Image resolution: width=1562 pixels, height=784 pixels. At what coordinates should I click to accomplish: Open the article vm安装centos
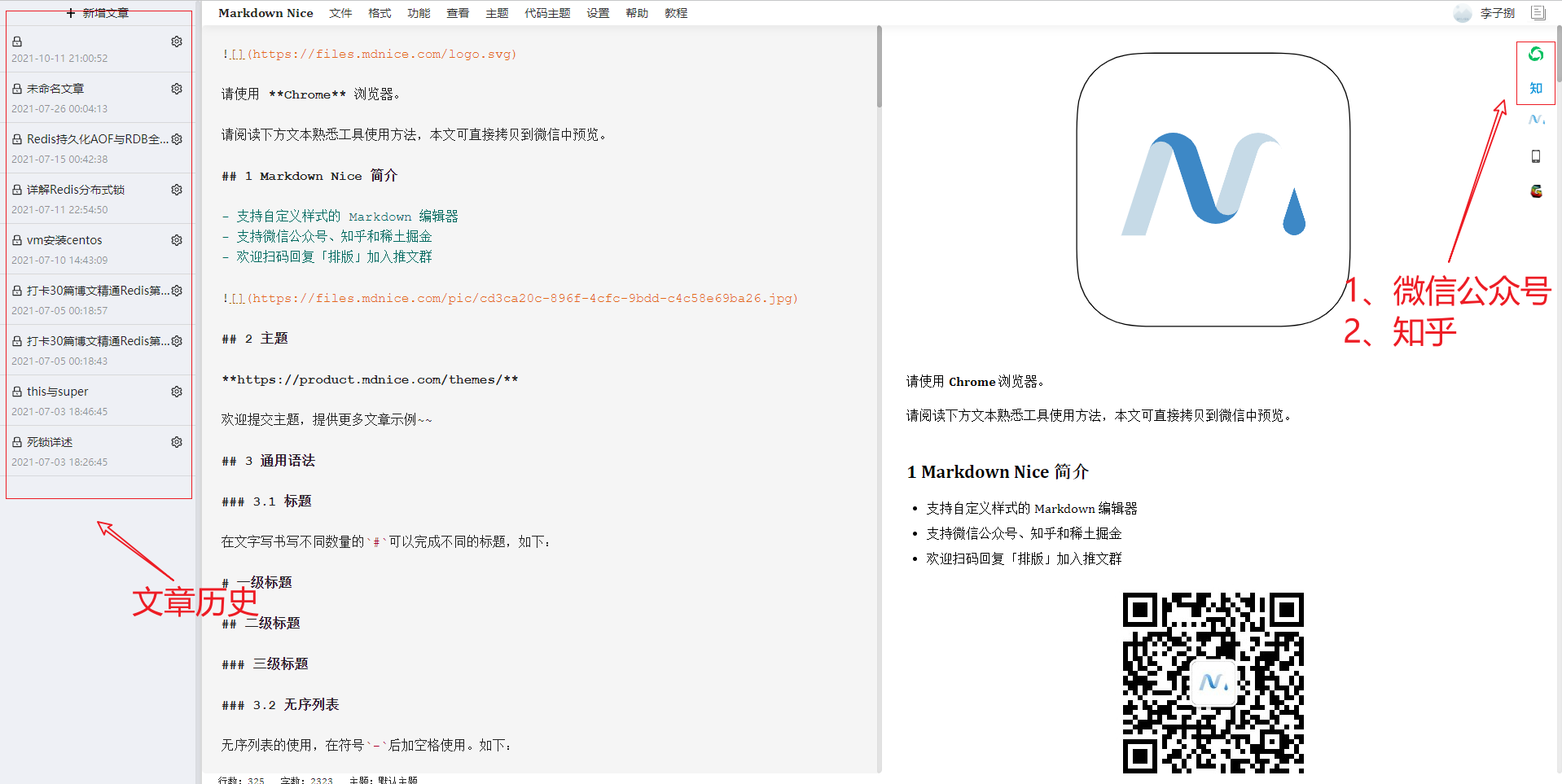point(64,240)
